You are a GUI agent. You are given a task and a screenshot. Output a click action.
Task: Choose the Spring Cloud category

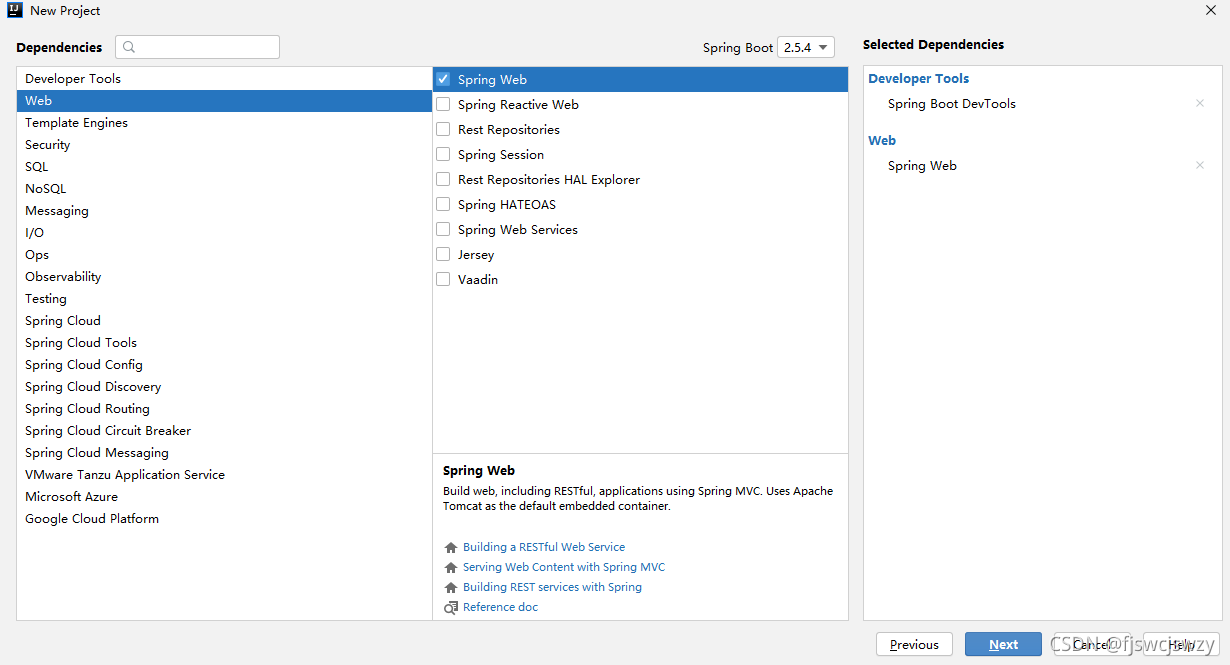[x=224, y=320]
